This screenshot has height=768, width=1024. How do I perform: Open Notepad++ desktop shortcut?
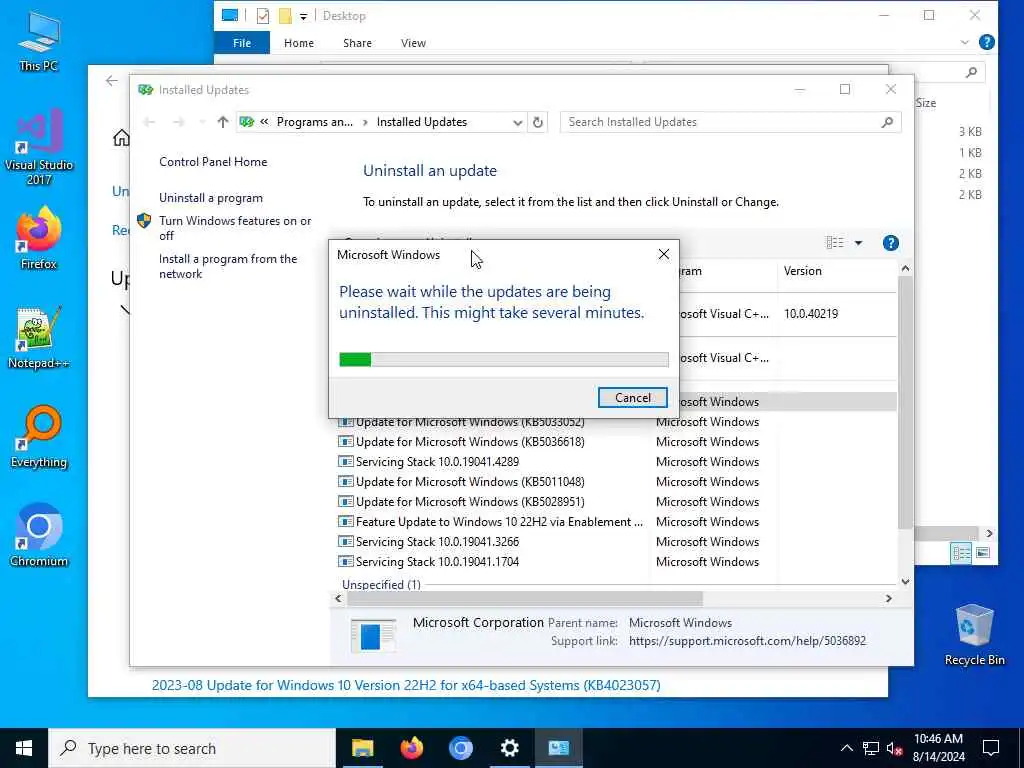tap(39, 338)
